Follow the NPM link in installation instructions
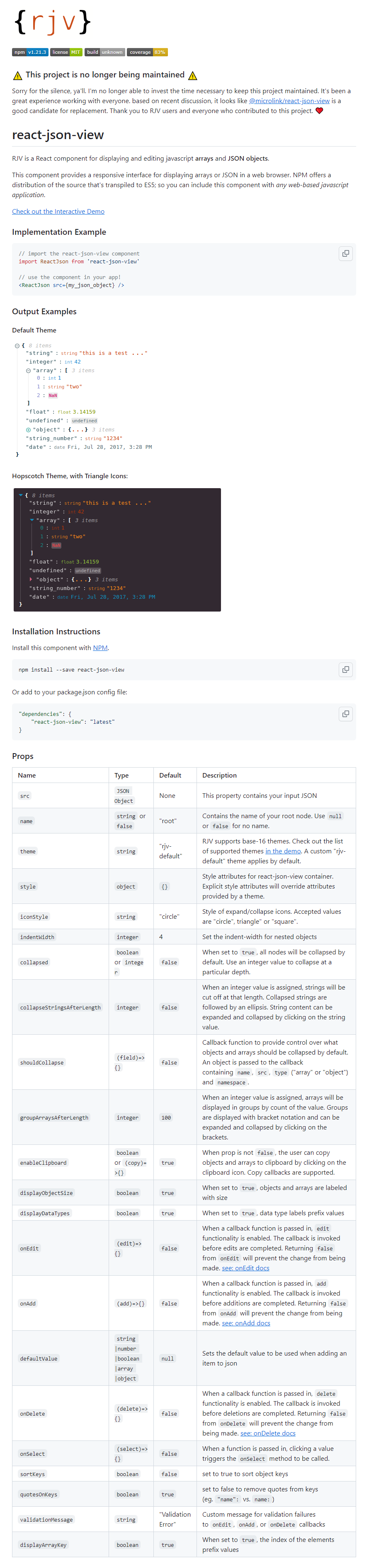 100,648
